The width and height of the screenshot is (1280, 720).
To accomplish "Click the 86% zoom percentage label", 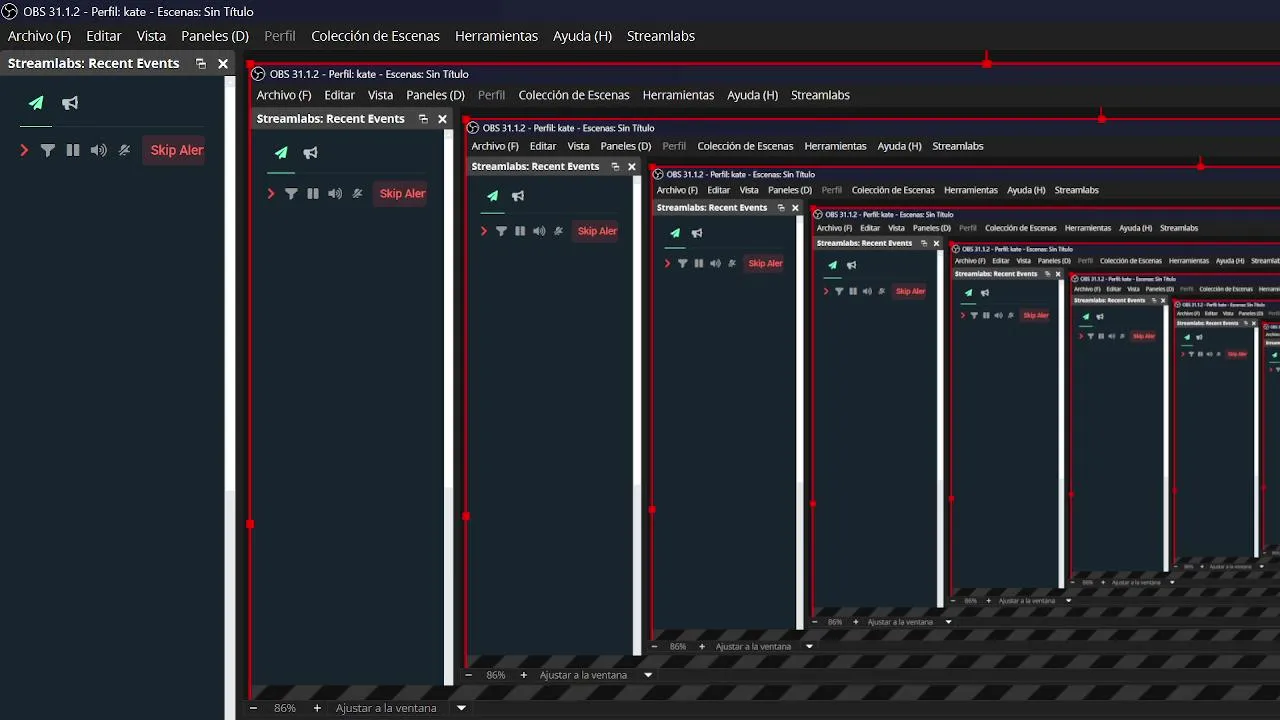I will coord(285,708).
